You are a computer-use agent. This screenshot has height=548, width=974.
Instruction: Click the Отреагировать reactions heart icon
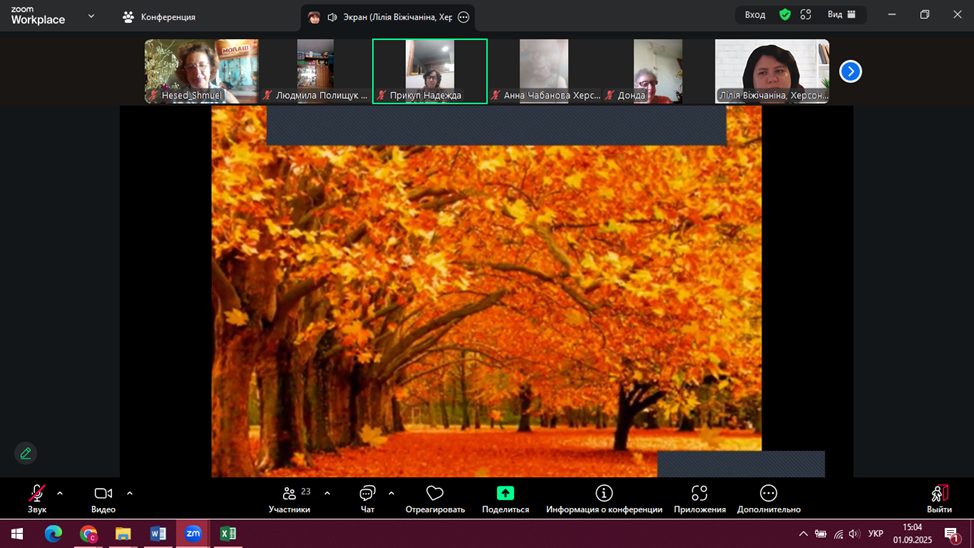pos(434,497)
